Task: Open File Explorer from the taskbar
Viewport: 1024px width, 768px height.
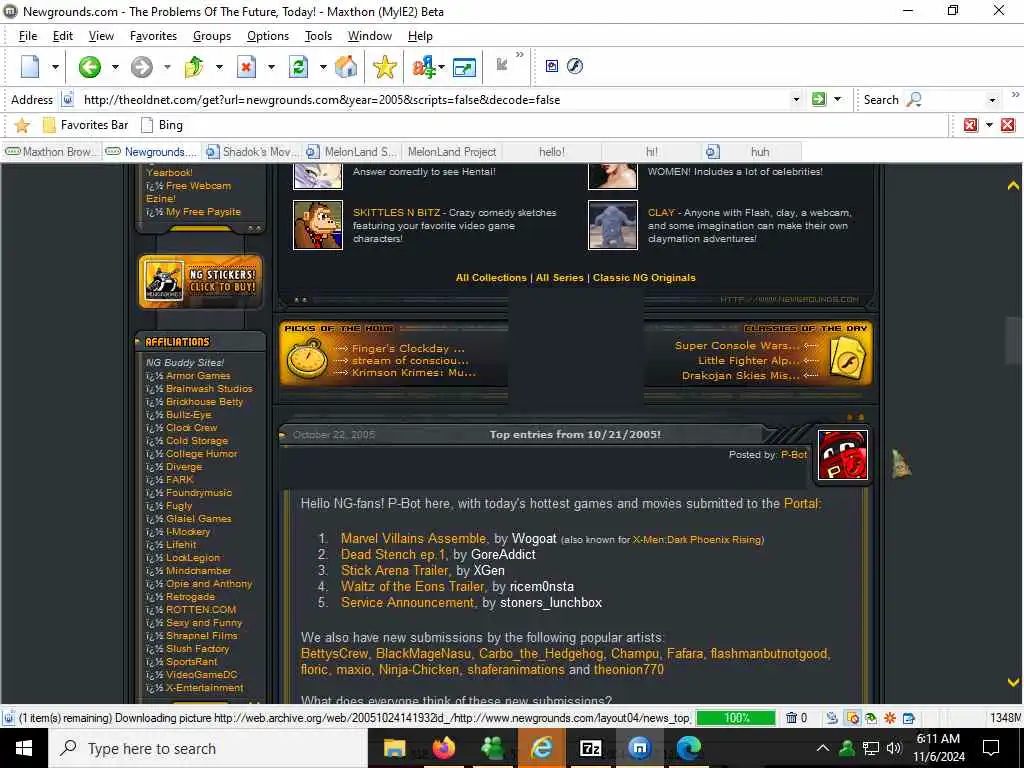Action: [x=394, y=748]
